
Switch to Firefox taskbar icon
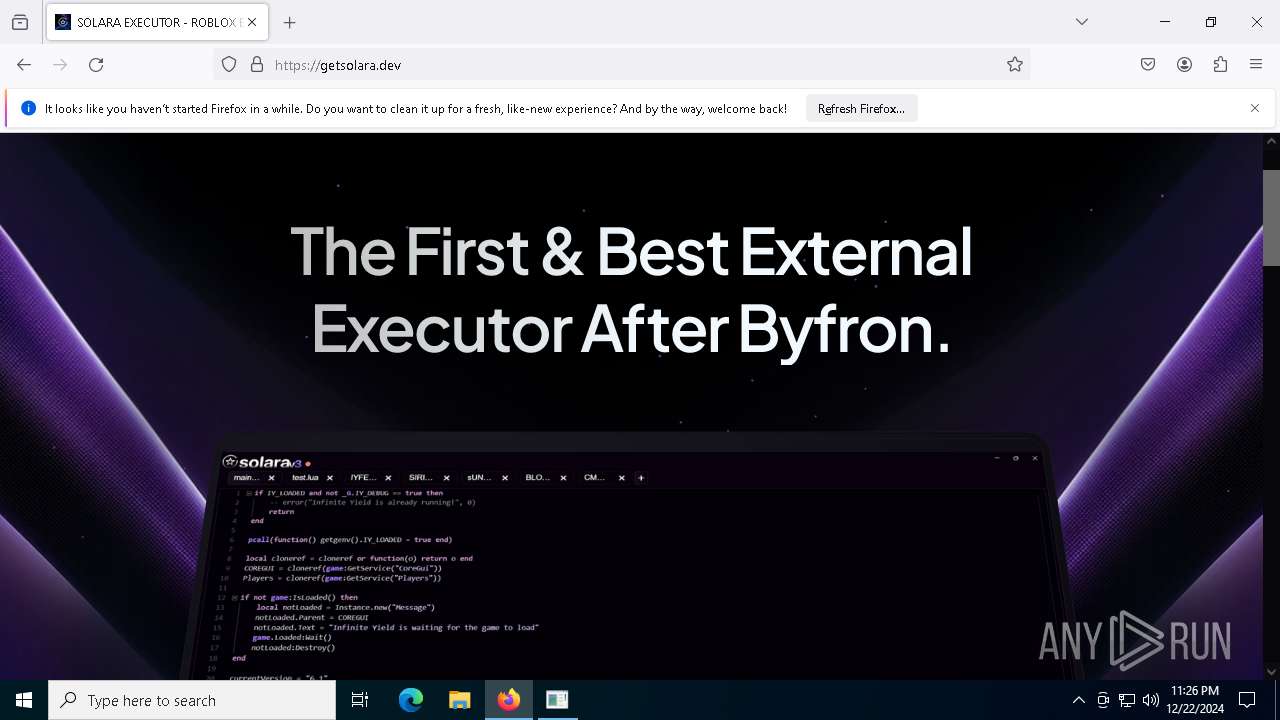click(x=509, y=700)
